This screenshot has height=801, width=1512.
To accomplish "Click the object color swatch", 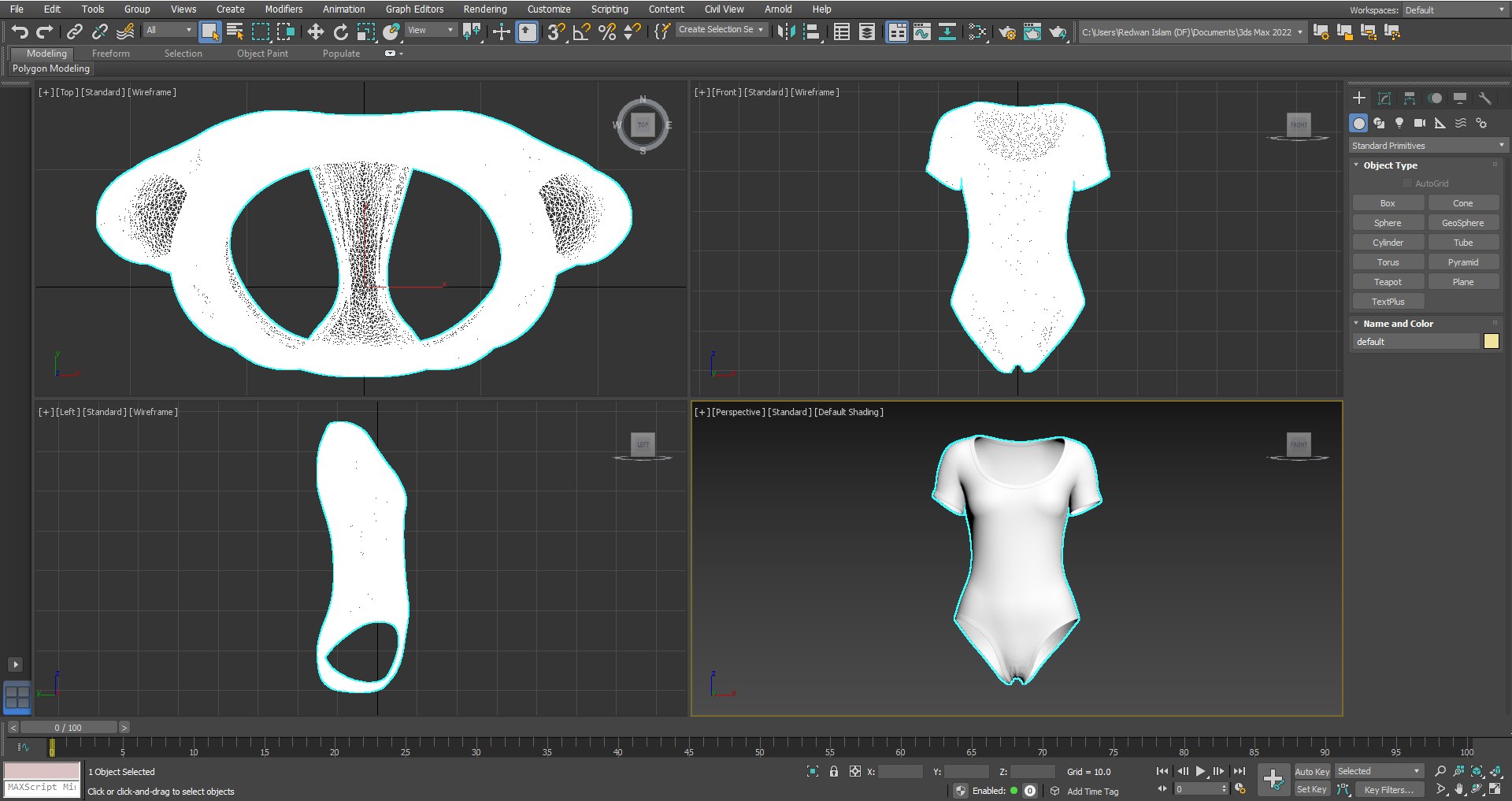I will pos(1492,341).
